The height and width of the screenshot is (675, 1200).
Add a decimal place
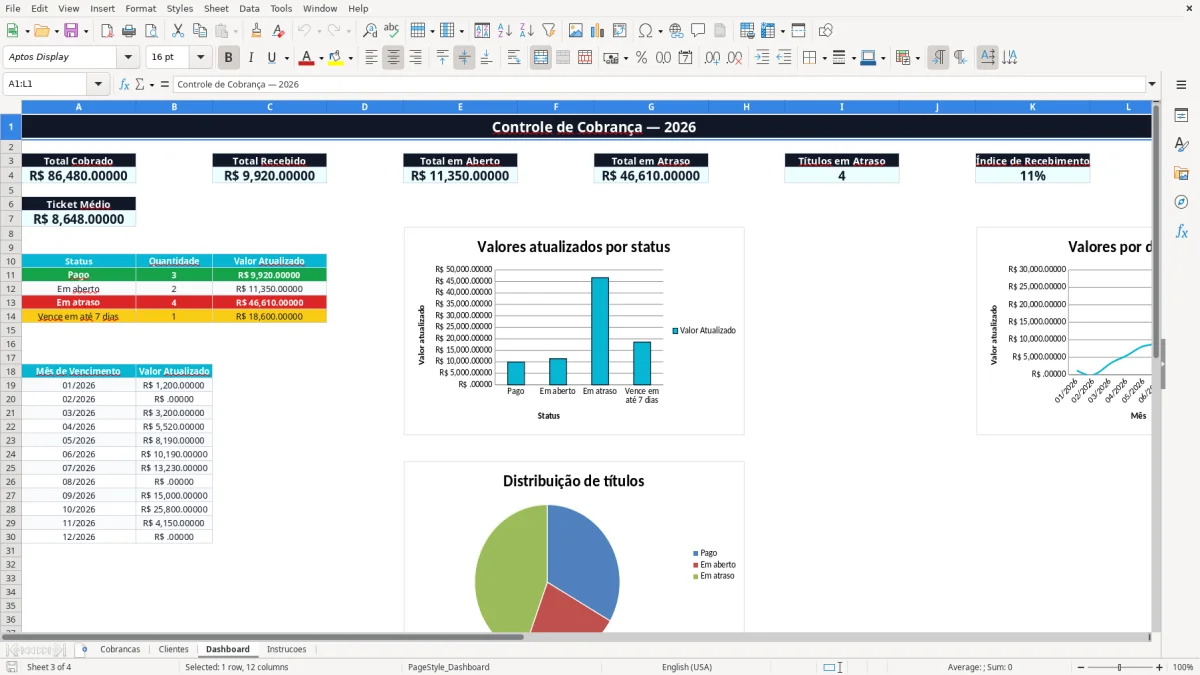point(713,58)
